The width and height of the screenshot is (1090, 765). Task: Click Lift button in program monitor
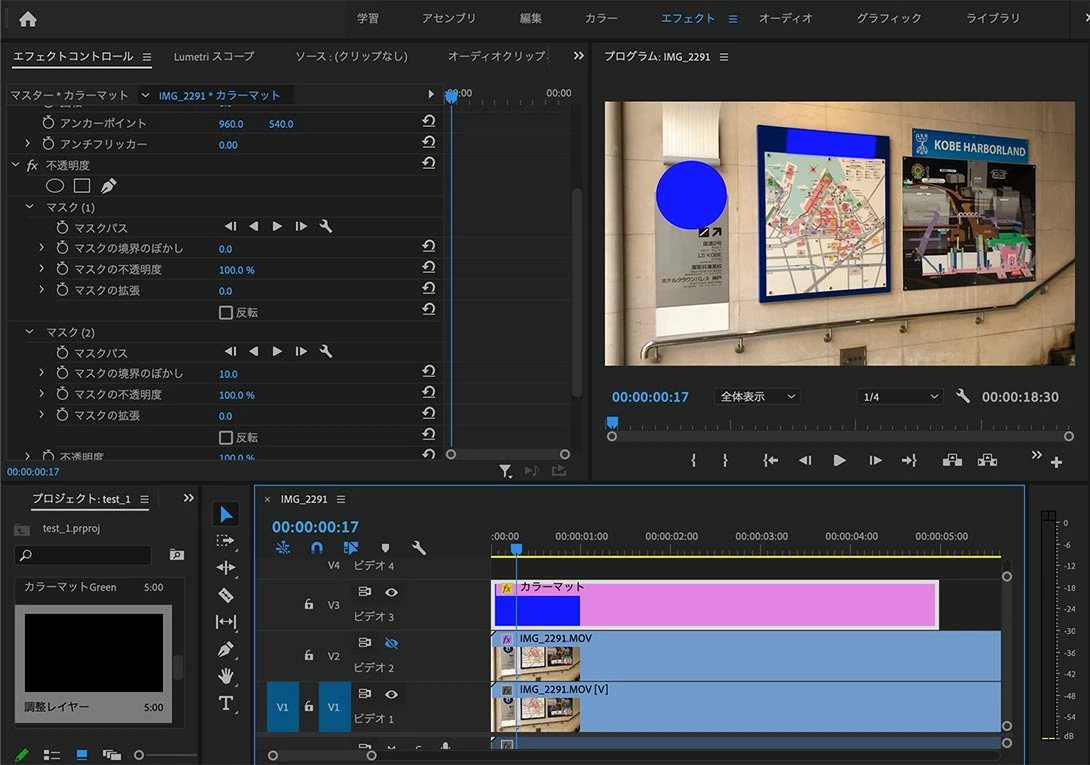pyautogui.click(x=952, y=460)
